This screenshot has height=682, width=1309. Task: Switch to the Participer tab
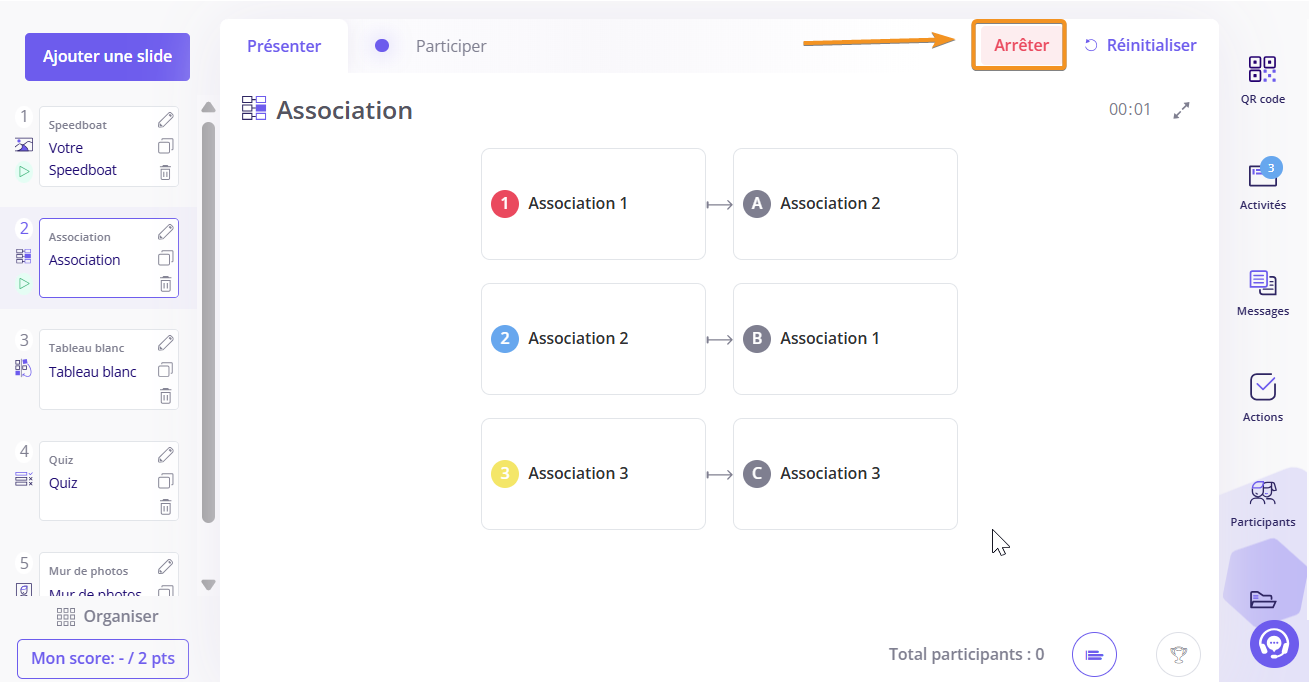[x=451, y=46]
